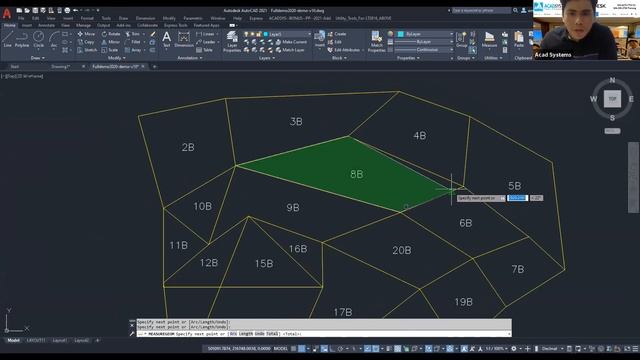This screenshot has width=640, height=360.
Task: Click the Undo arrow in Quick Access
Action: [x=76, y=10]
